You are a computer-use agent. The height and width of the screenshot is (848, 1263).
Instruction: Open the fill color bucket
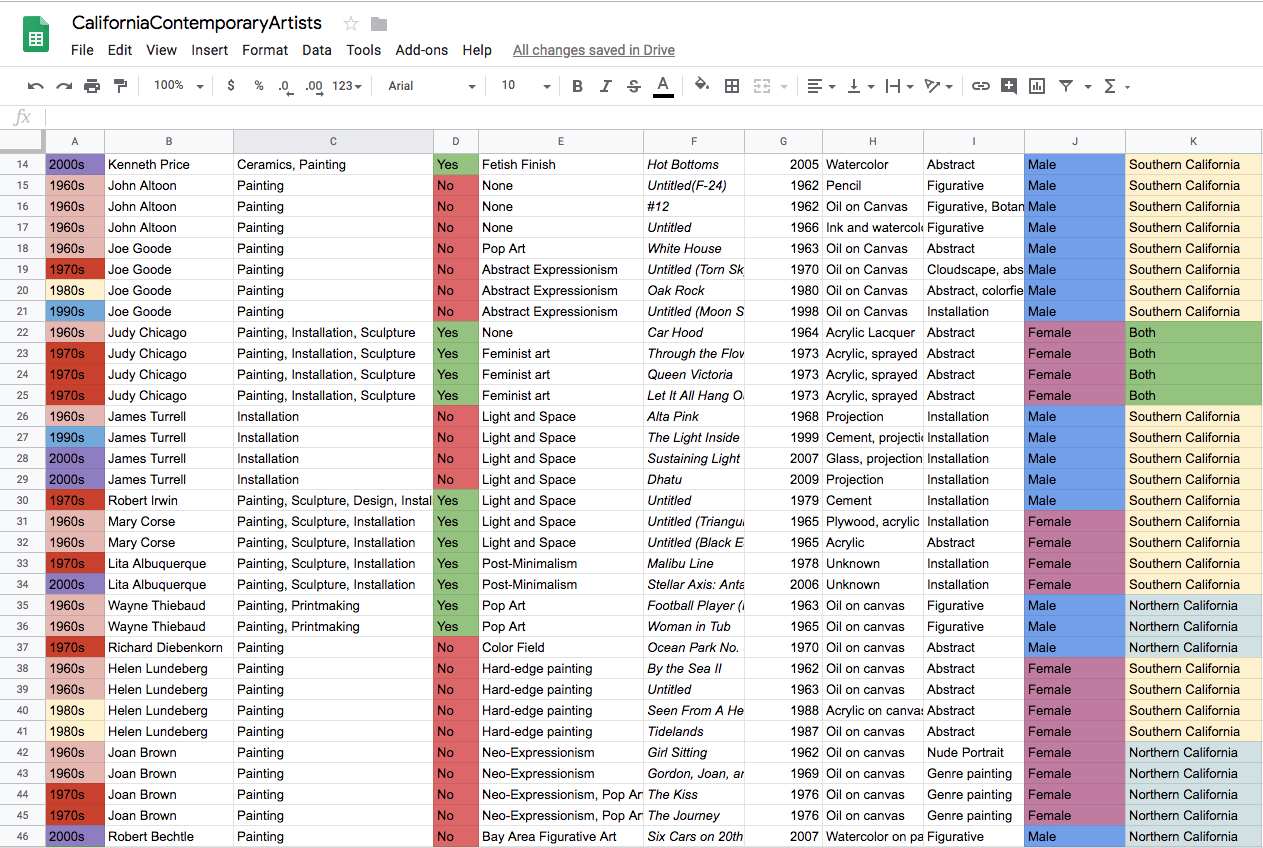tap(702, 86)
